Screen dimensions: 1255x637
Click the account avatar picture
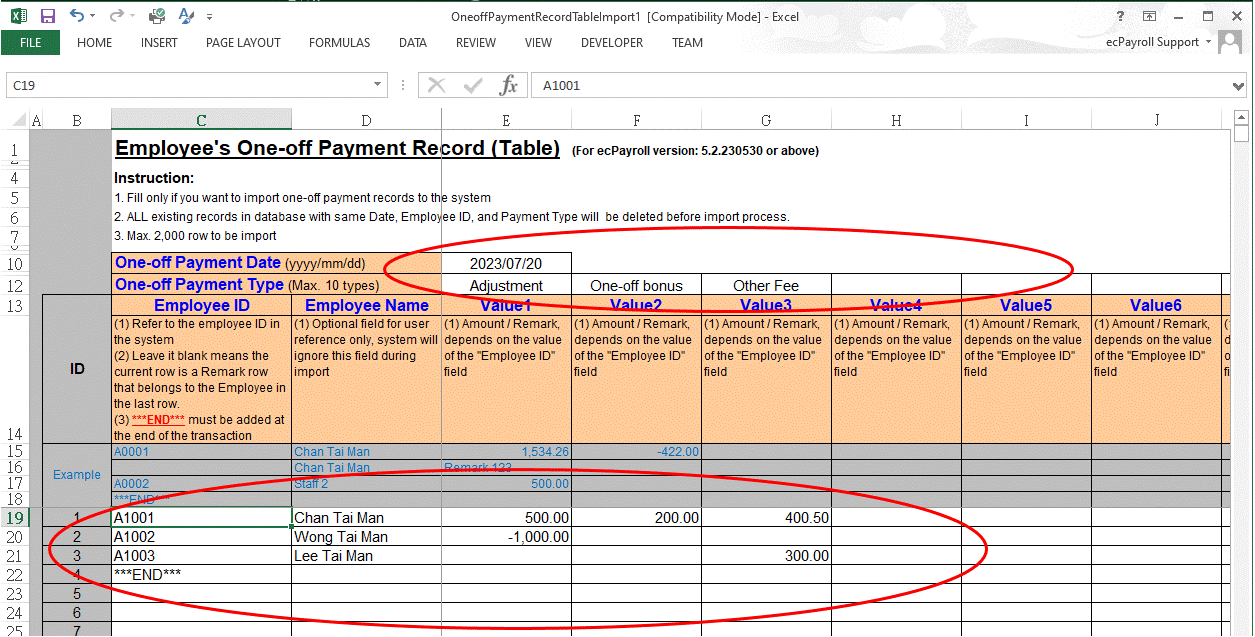pyautogui.click(x=1231, y=43)
